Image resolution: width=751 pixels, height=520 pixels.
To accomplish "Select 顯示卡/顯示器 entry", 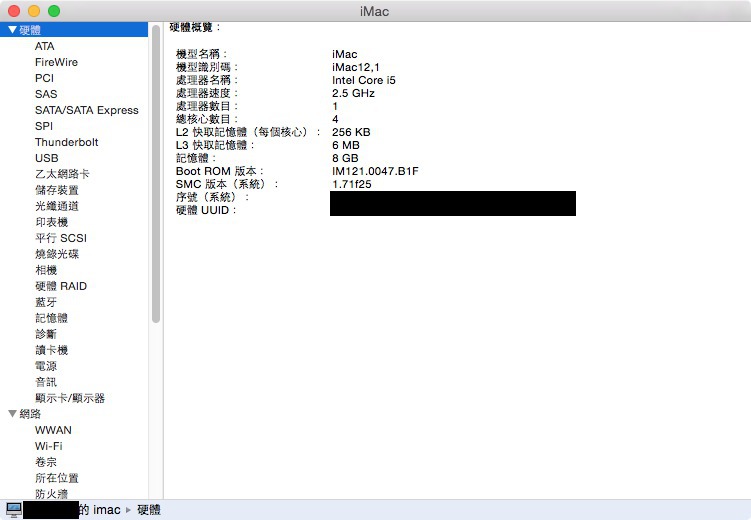I will (70, 398).
